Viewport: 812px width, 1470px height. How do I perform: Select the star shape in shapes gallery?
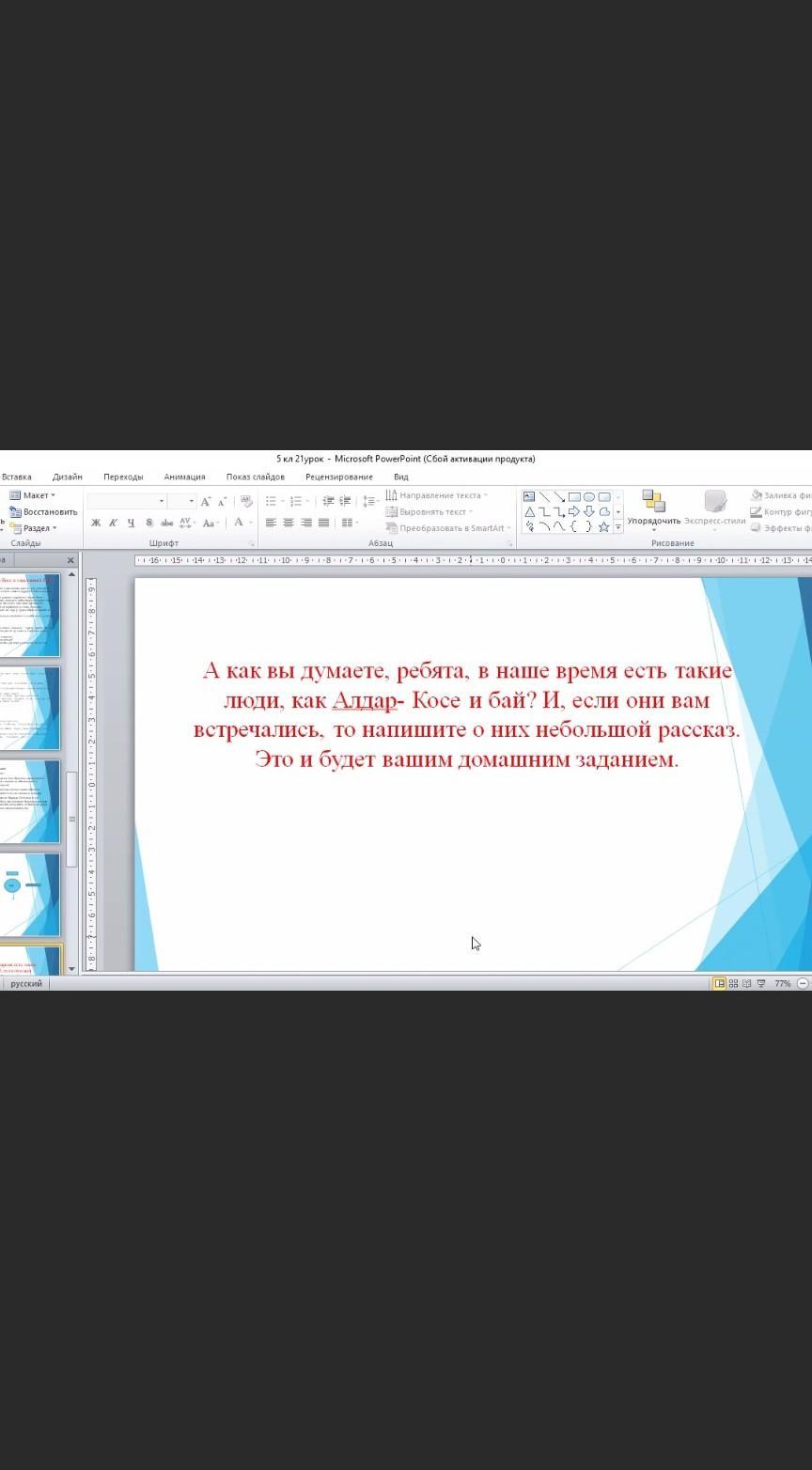(x=604, y=527)
